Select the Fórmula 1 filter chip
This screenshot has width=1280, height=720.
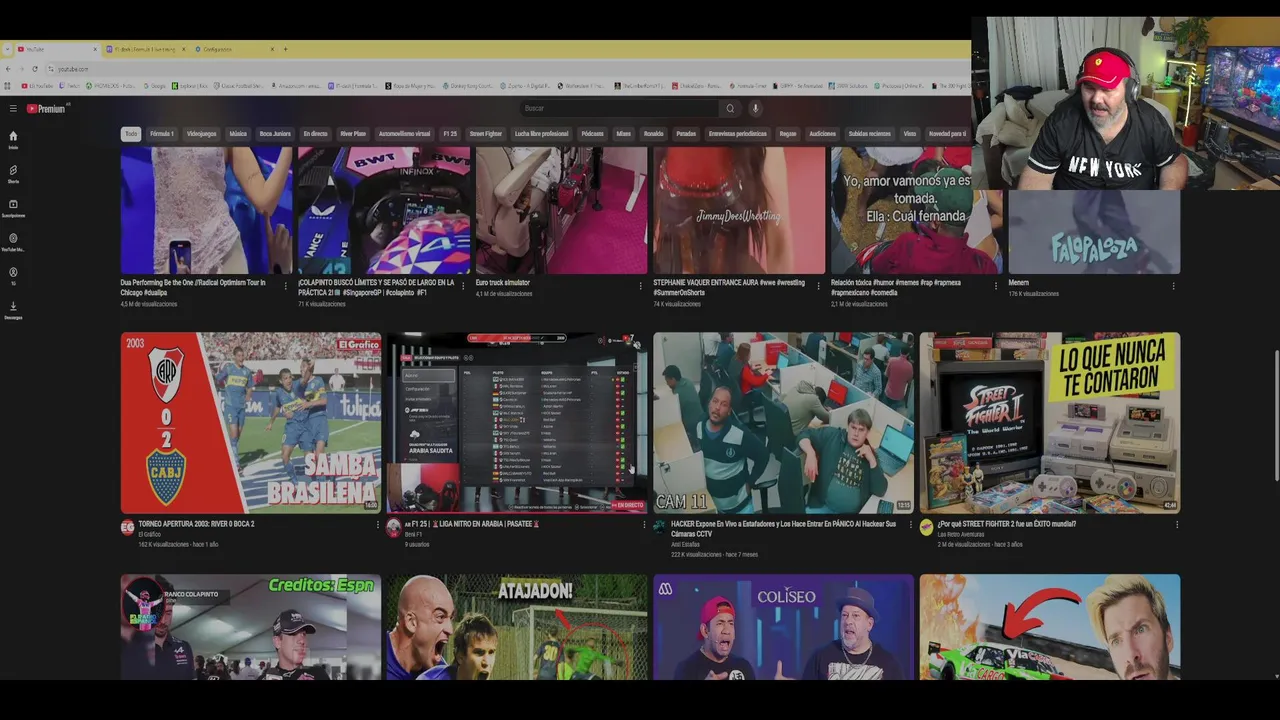[162, 133]
